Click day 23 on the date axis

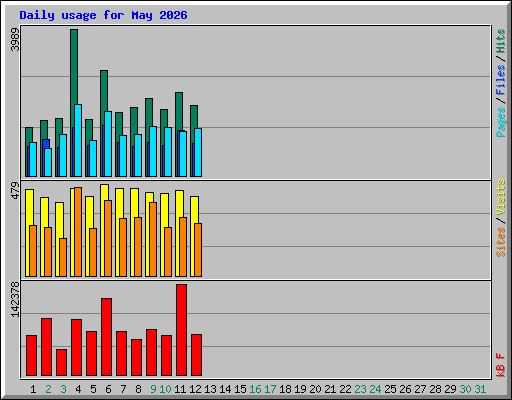360,389
